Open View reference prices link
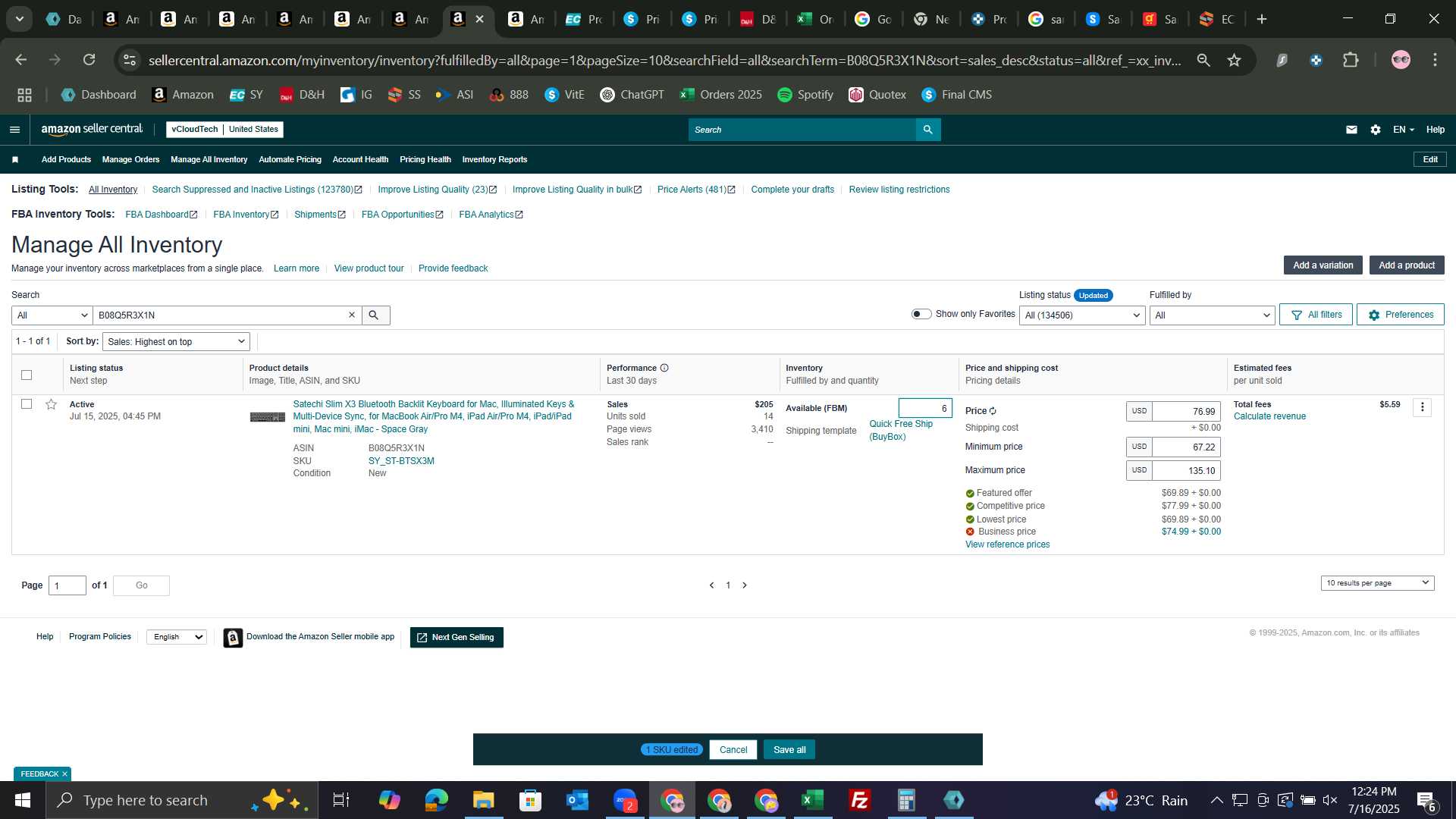The height and width of the screenshot is (819, 1456). click(1007, 544)
